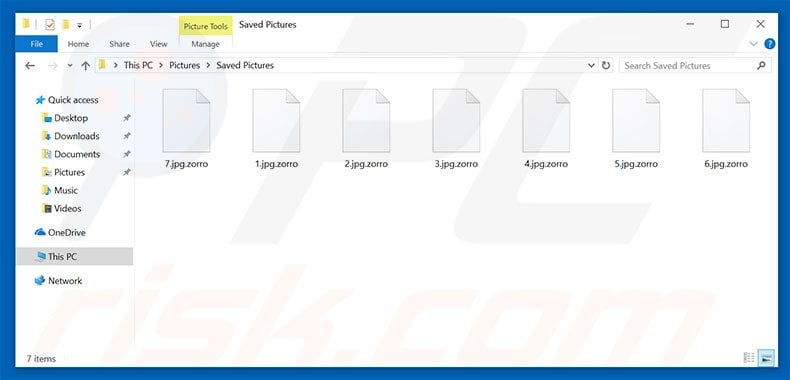Click This PC in the address path
The image size is (790, 380).
pos(138,66)
